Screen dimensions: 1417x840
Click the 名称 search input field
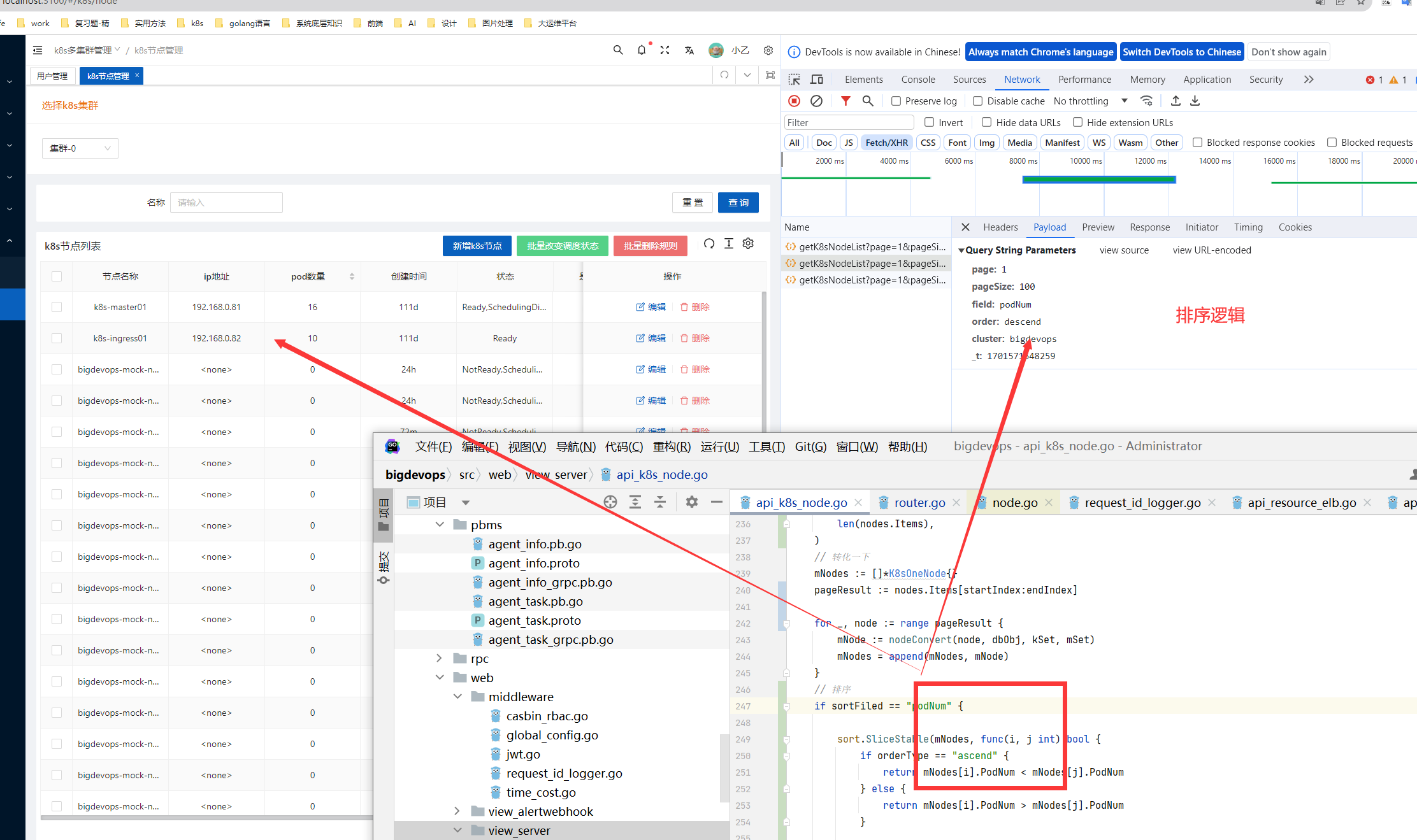tap(226, 203)
